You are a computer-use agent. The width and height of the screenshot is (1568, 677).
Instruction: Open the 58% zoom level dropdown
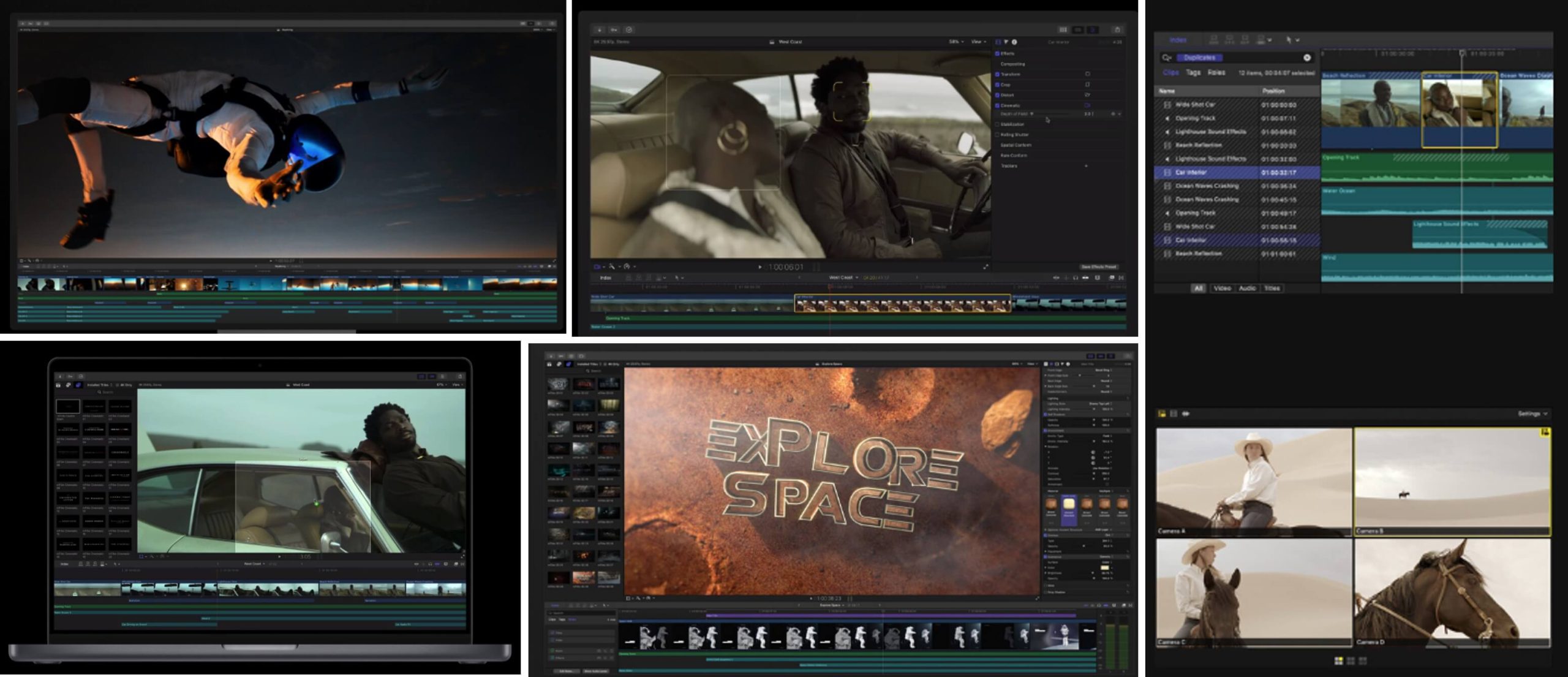(x=954, y=42)
